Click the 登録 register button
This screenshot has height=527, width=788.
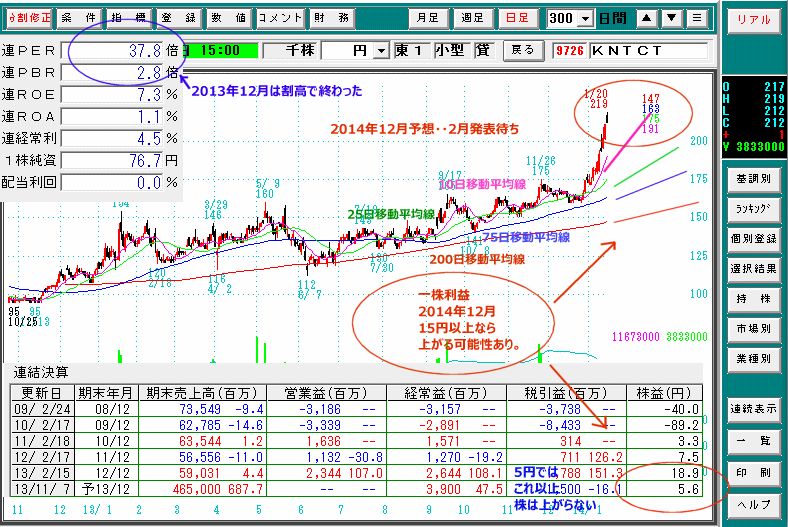(179, 19)
